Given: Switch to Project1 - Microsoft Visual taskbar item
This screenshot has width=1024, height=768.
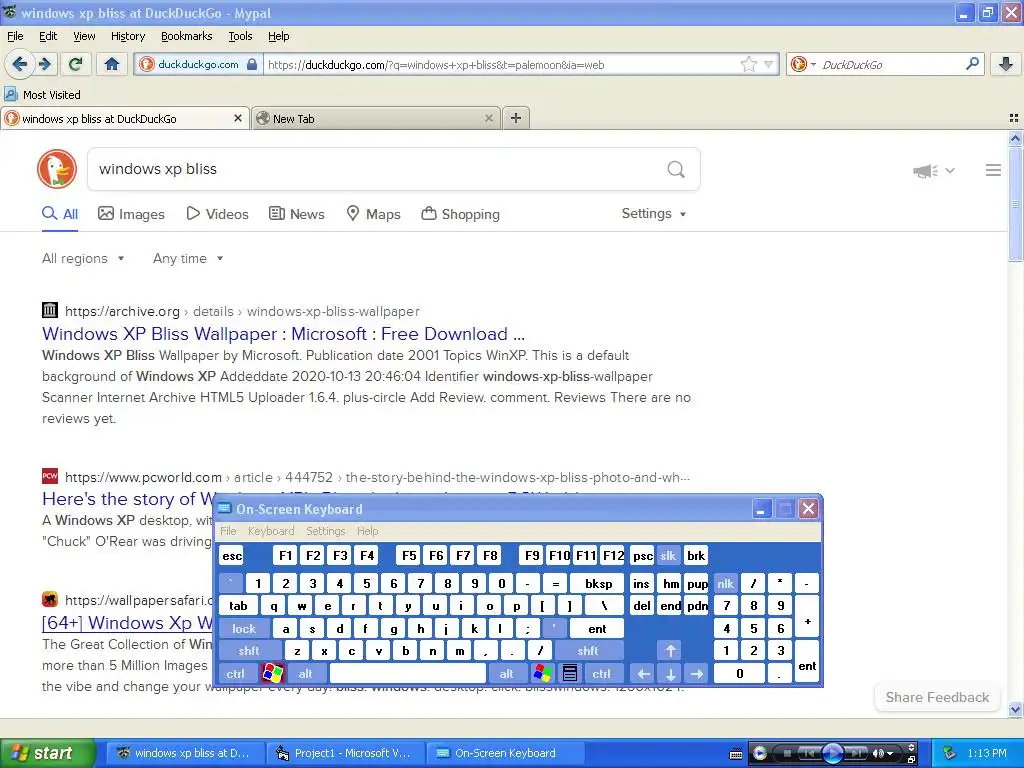Looking at the screenshot, I should pos(345,753).
